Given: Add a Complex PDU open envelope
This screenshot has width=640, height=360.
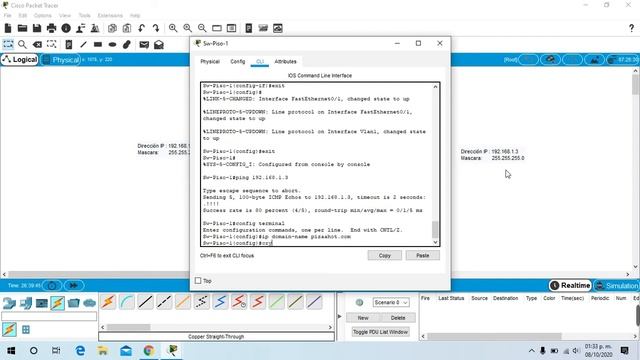Looking at the screenshot, I should [x=159, y=44].
